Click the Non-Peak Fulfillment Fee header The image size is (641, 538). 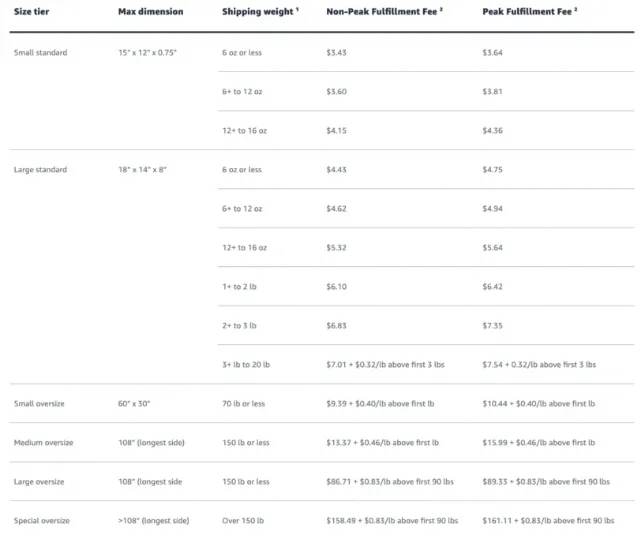pyautogui.click(x=384, y=11)
